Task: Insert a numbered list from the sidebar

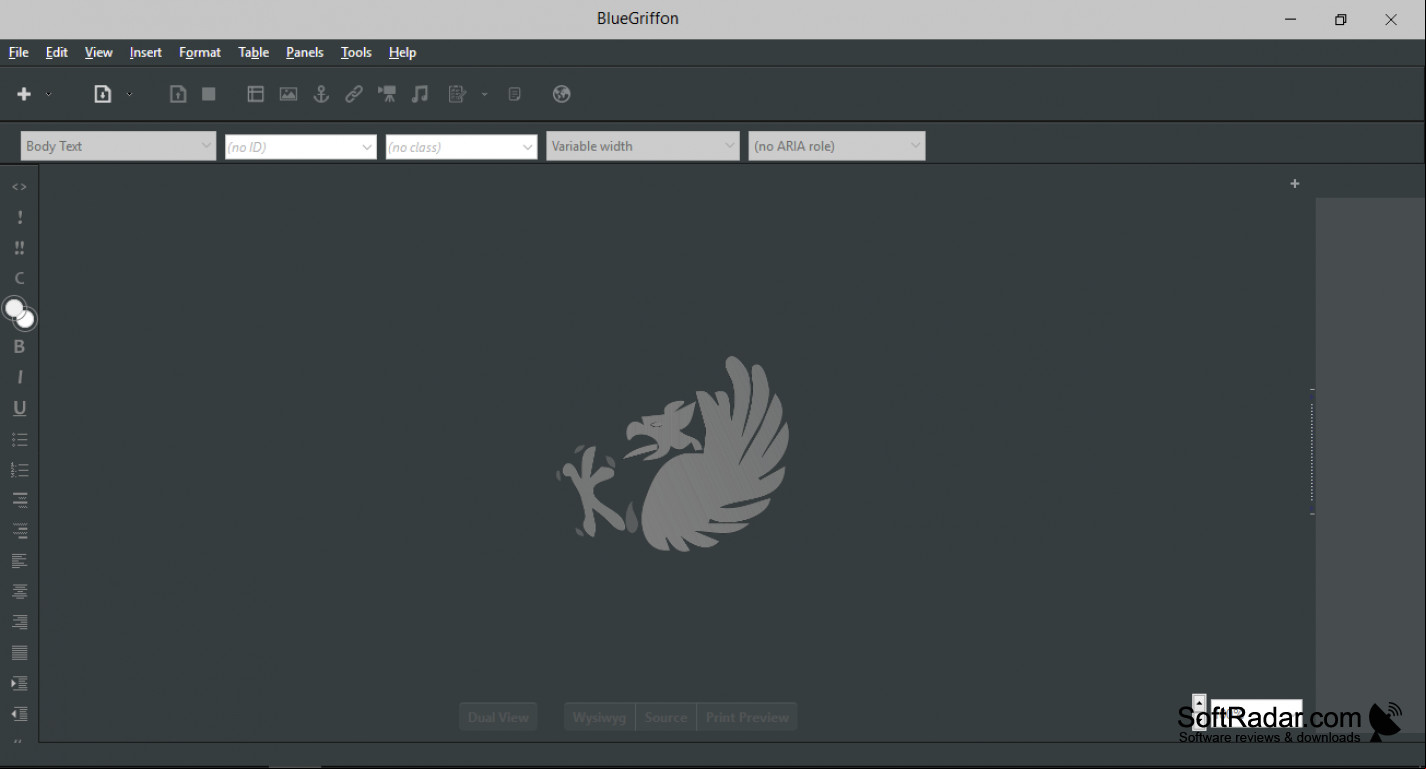Action: pyautogui.click(x=19, y=469)
